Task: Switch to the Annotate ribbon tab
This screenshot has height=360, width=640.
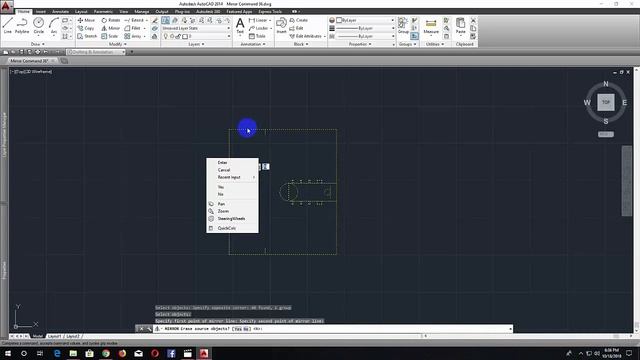Action: 60,11
